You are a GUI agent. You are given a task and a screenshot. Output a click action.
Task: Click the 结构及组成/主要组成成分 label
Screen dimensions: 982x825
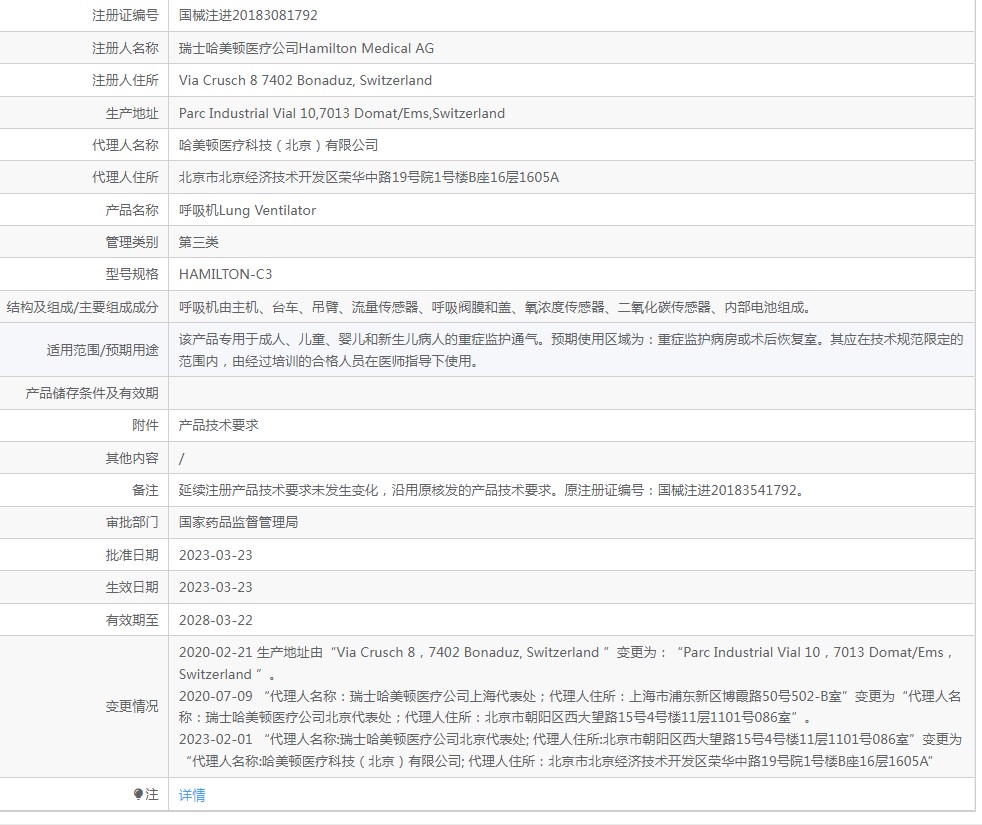[83, 307]
